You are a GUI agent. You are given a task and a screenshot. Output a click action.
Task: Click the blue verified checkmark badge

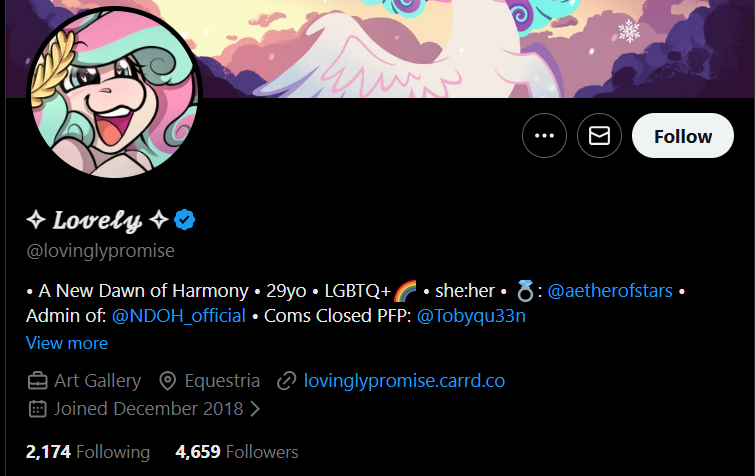coord(184,220)
